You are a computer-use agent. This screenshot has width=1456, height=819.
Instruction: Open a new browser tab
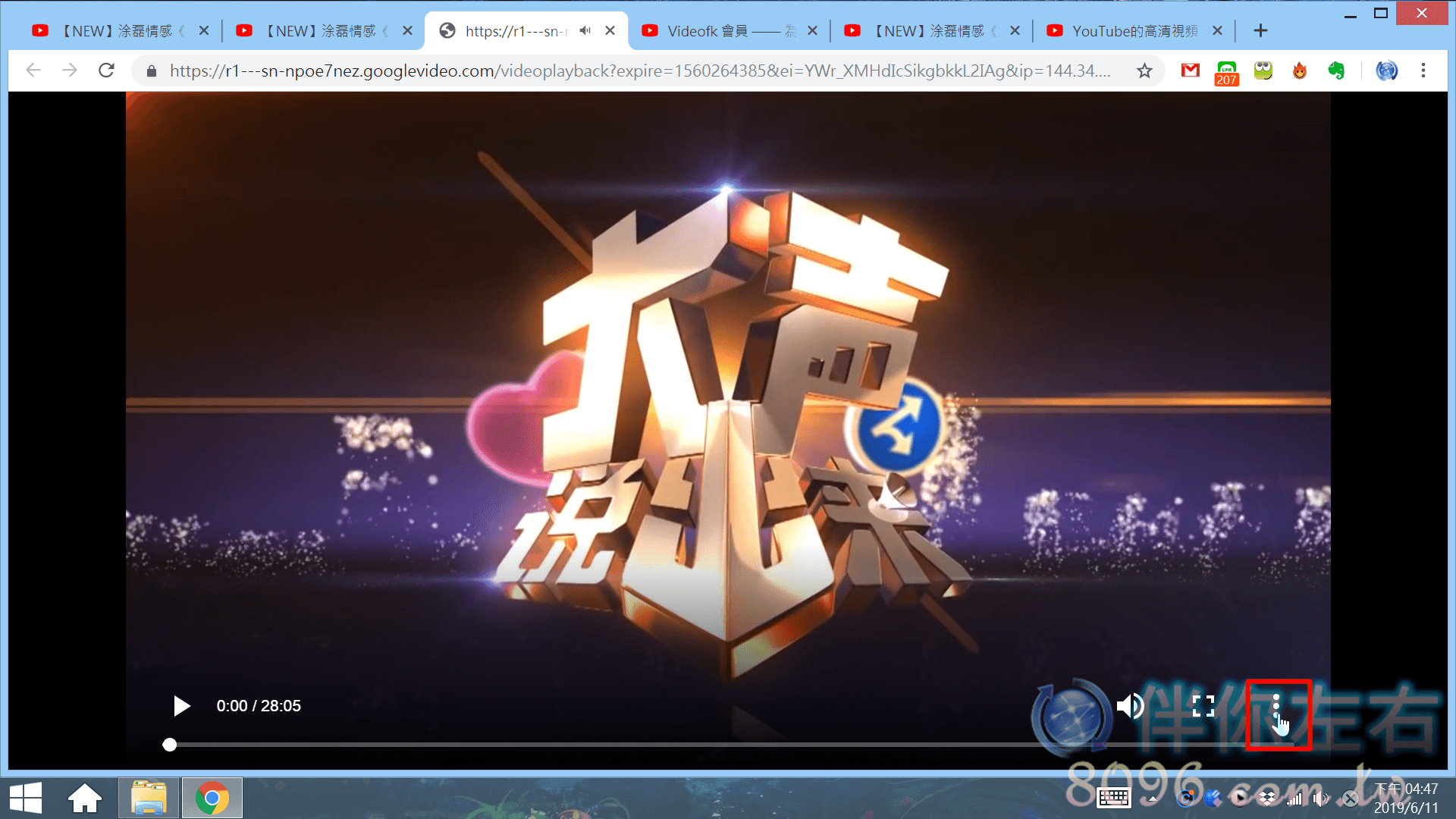[x=1260, y=31]
